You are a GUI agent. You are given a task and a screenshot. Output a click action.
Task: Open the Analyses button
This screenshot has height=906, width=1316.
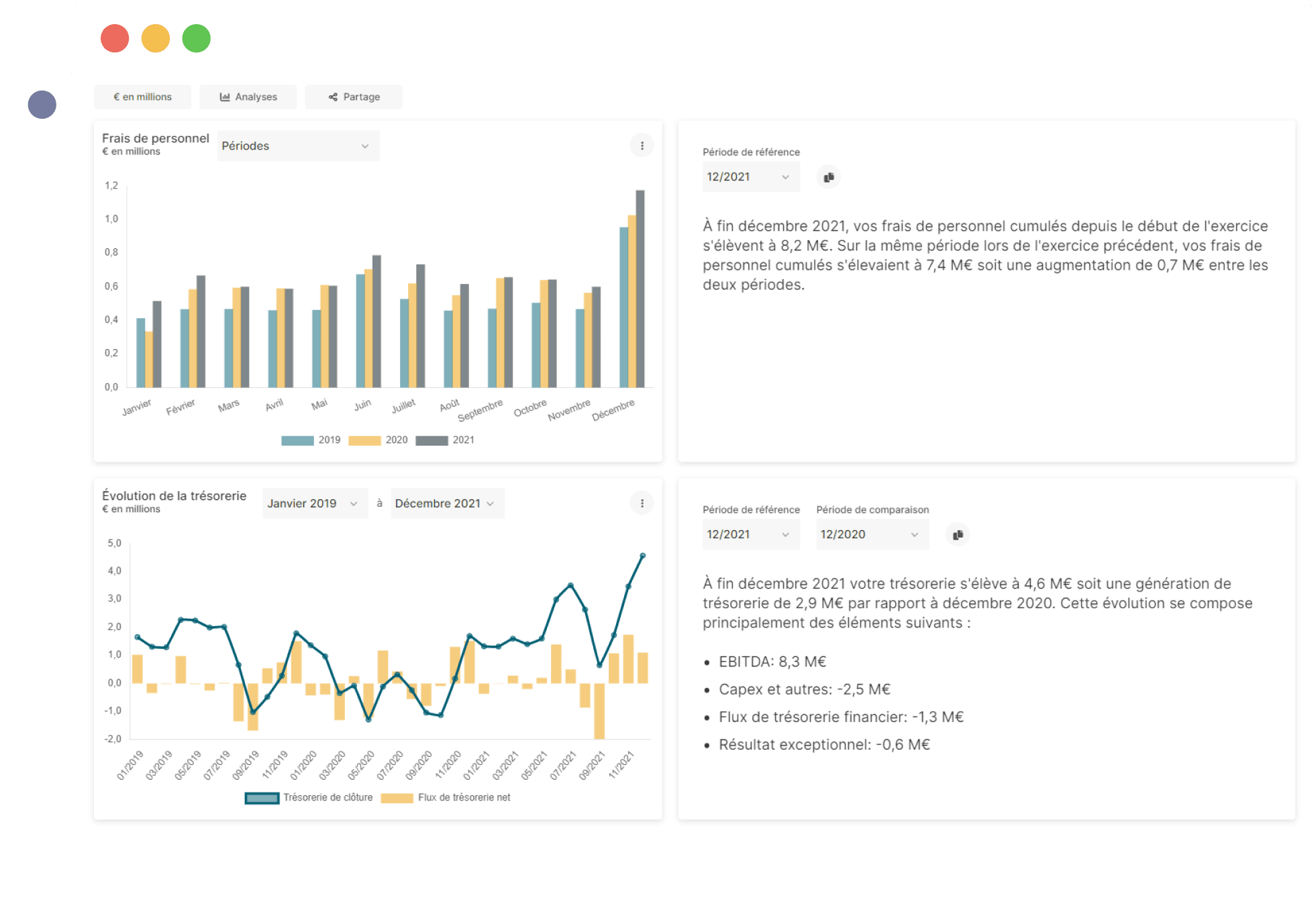click(x=248, y=97)
